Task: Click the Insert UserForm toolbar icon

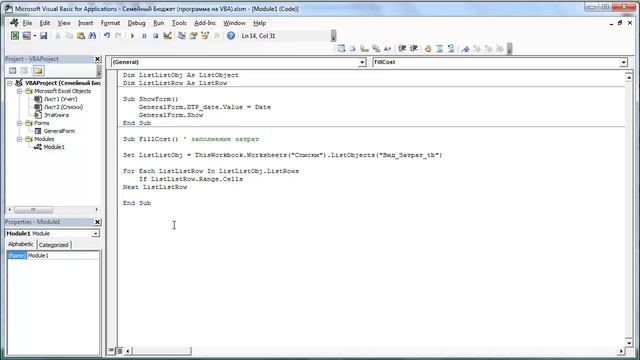Action: tap(27, 36)
